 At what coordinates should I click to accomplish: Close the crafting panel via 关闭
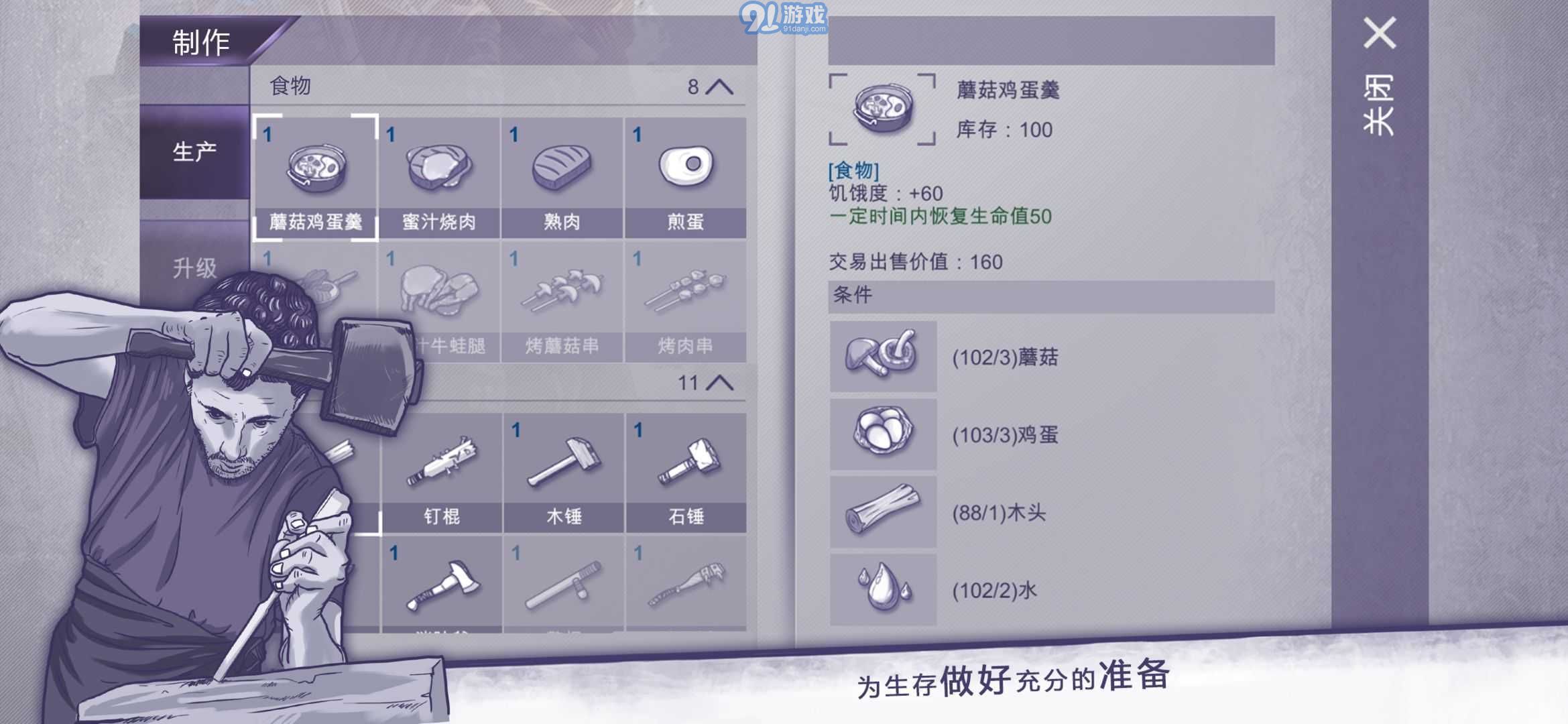pos(1380,77)
